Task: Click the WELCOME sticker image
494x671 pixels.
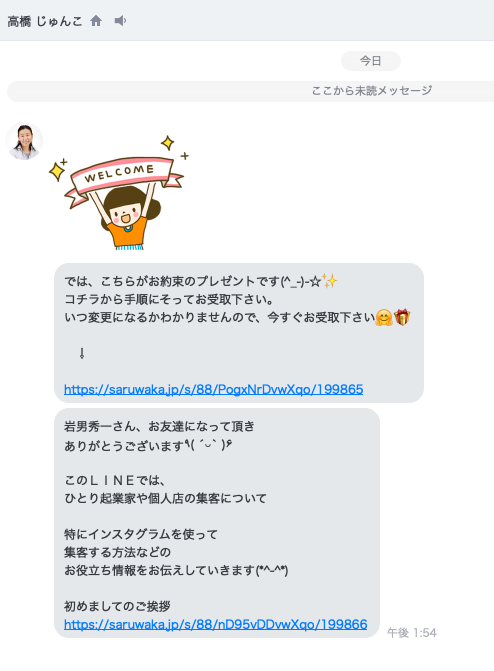Action: [119, 193]
